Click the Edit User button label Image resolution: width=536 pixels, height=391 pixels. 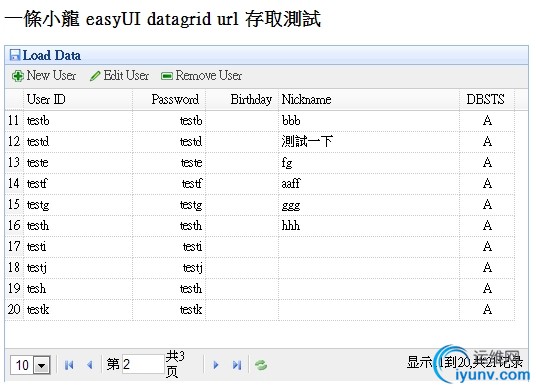tap(126, 76)
